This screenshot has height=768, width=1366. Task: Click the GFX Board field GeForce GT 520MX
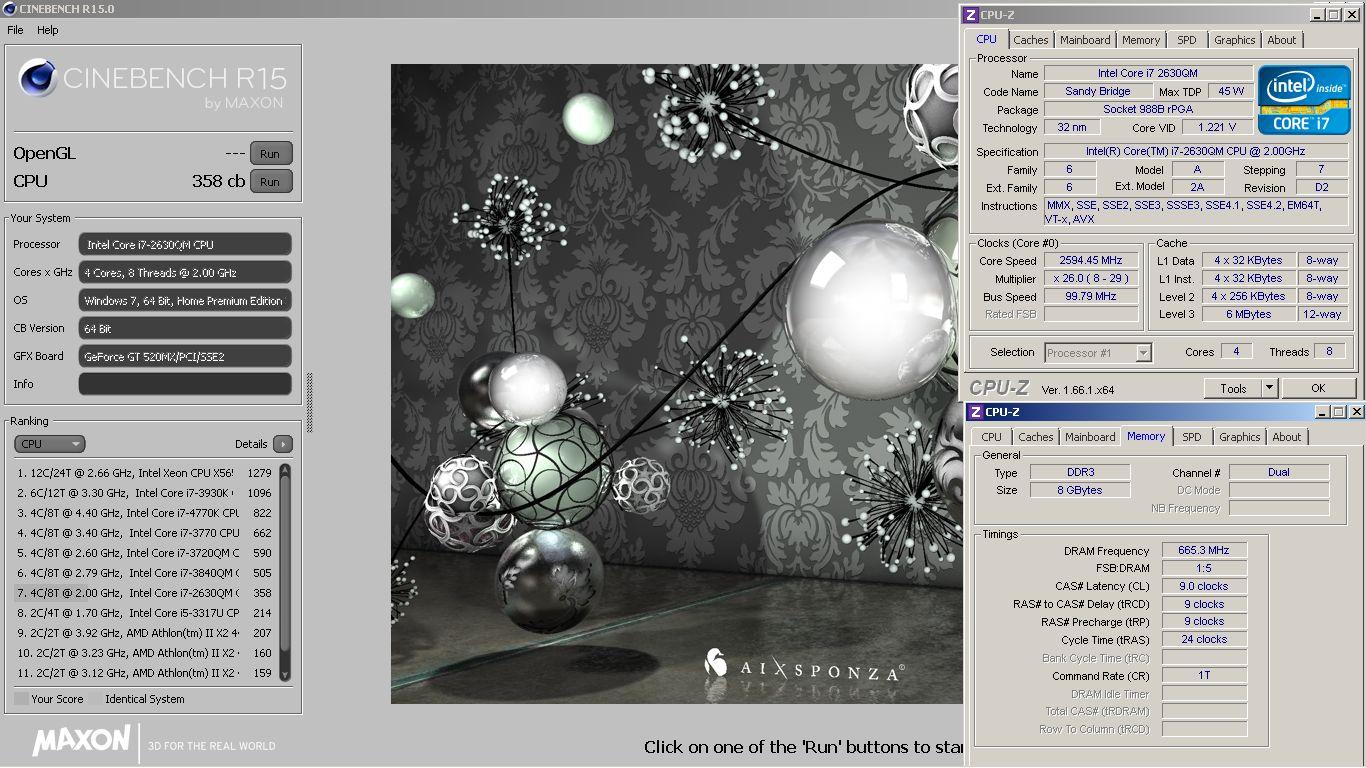point(185,356)
